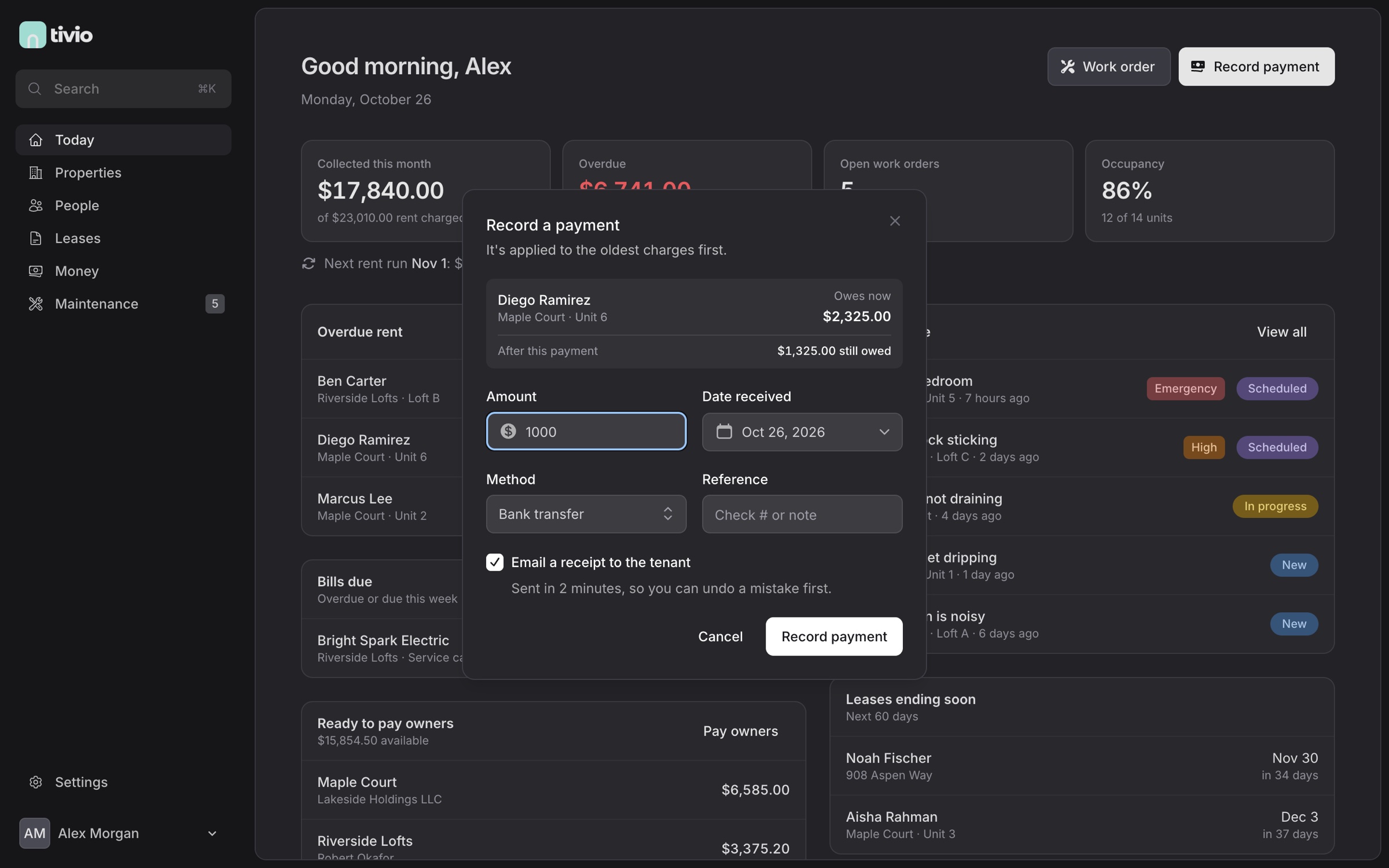Untick Email a receipt to the tenant

(495, 562)
